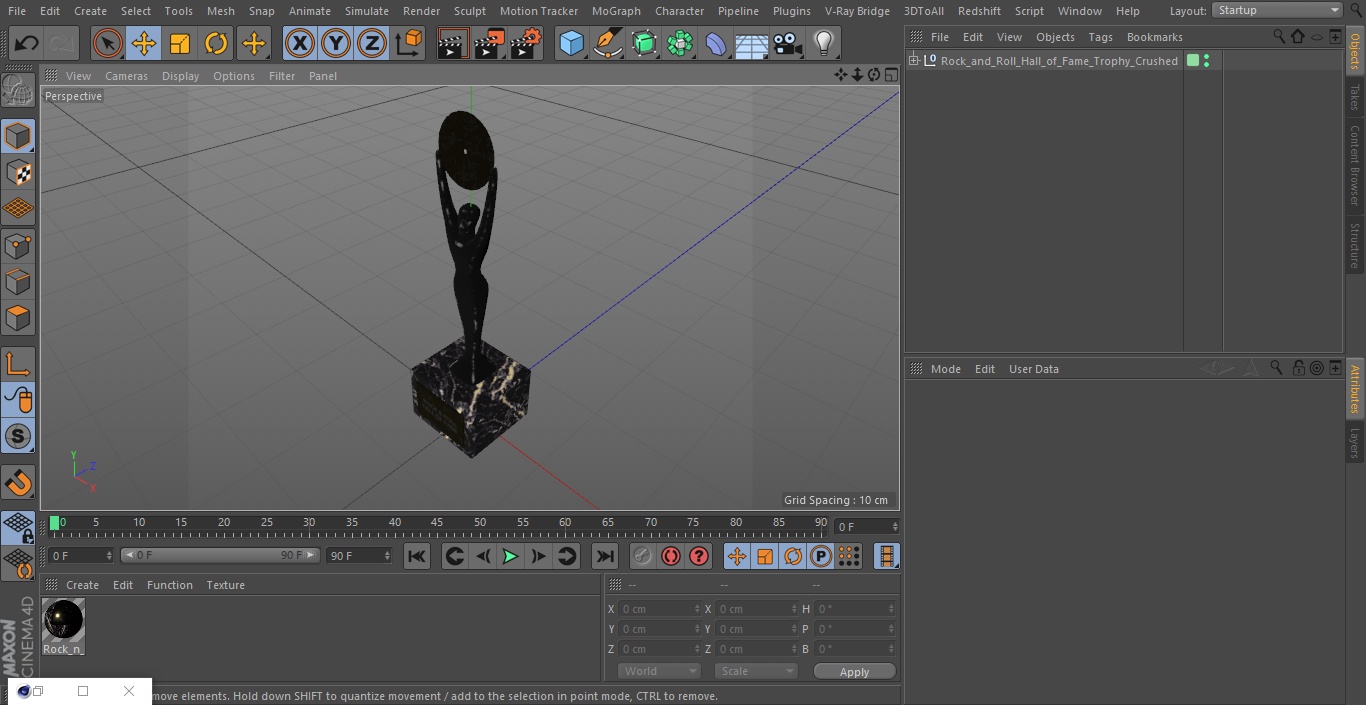This screenshot has height=705, width=1366.
Task: Switch to Points mode
Action: point(18,245)
